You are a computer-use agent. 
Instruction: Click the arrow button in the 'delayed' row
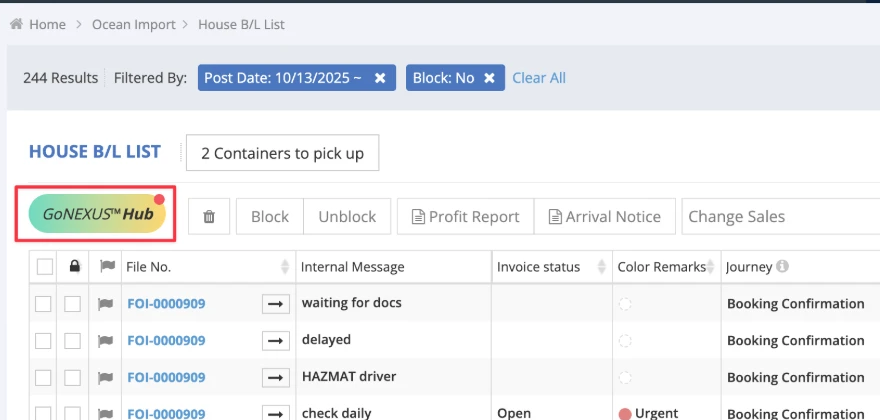(276, 341)
